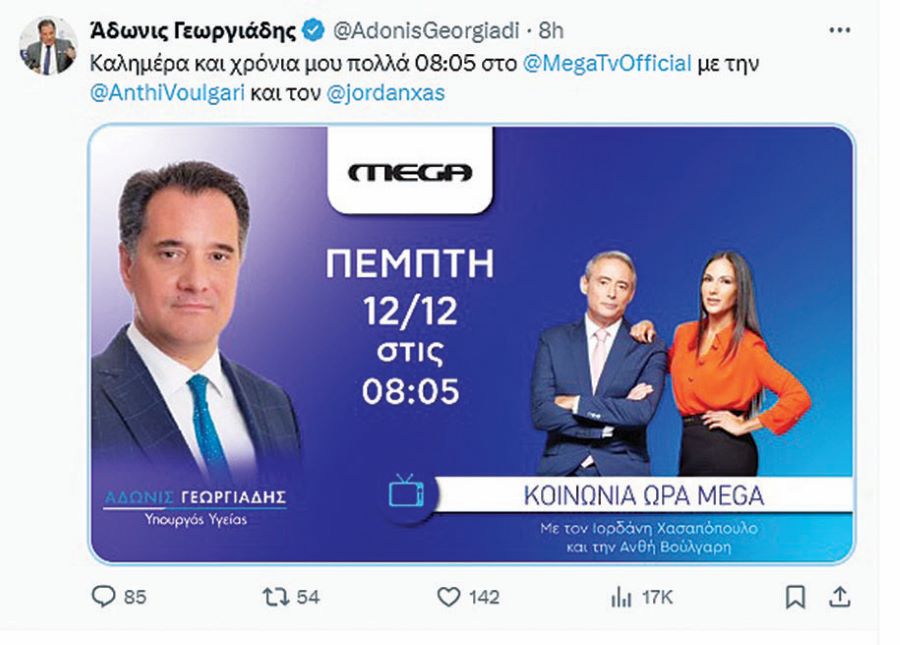Open Adonis Georgiadis profile avatar
The image size is (900, 645).
click(x=48, y=47)
